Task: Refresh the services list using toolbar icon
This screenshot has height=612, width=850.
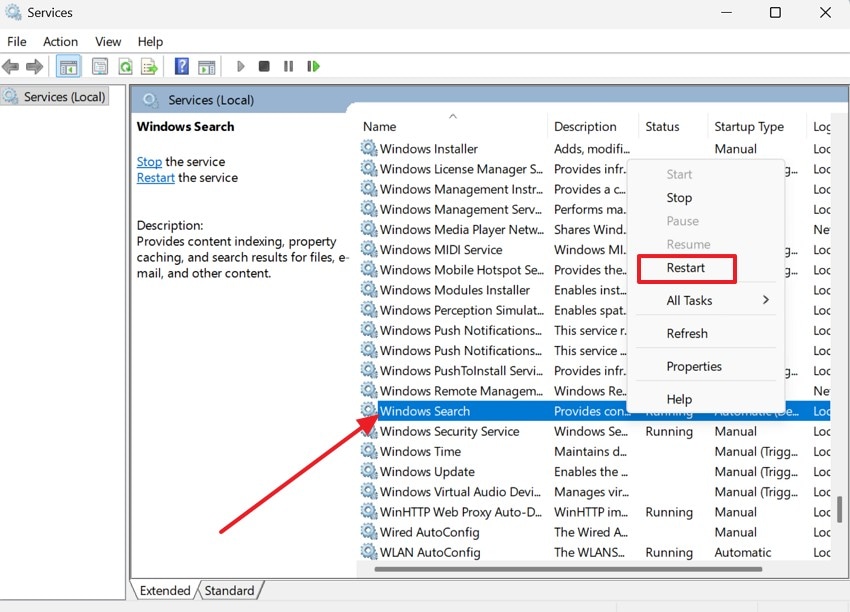Action: click(x=126, y=66)
